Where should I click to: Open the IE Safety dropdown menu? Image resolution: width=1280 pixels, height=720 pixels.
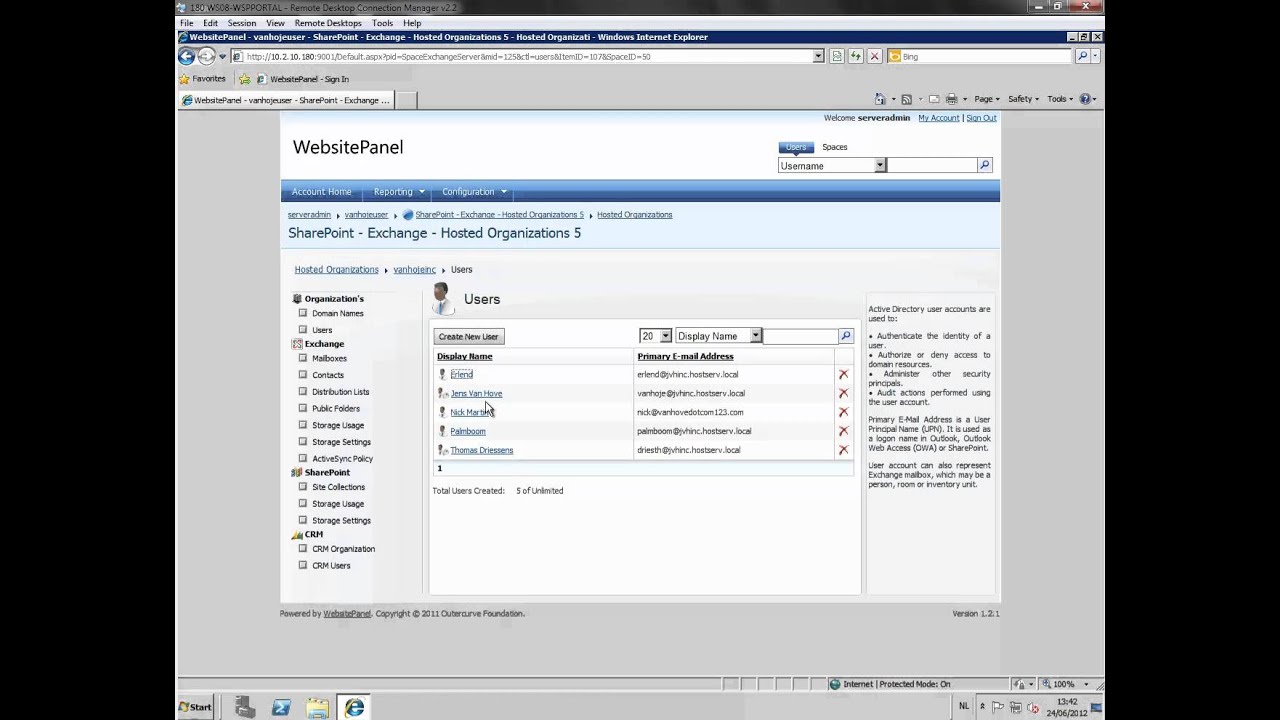point(1023,99)
